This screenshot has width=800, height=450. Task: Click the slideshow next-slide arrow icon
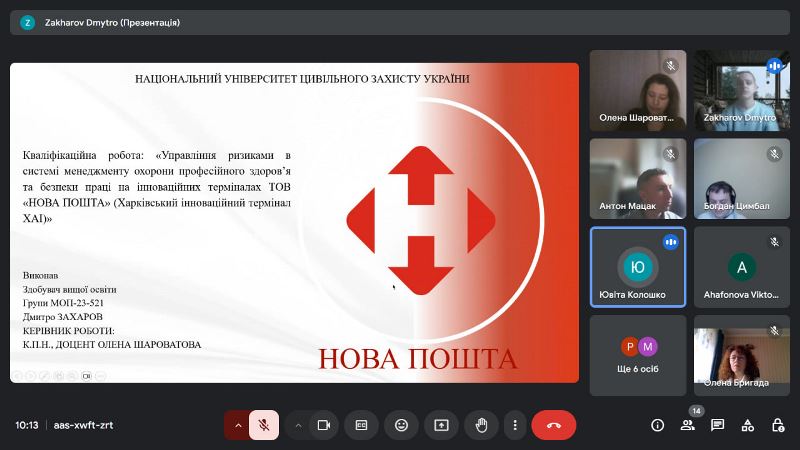pos(31,376)
